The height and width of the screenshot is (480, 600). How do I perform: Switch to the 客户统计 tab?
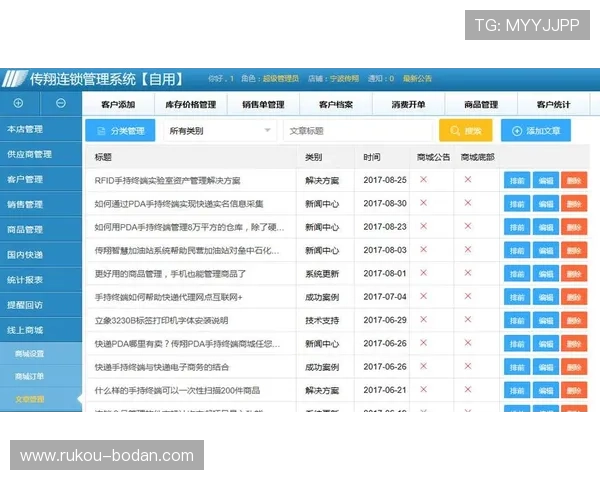553,104
